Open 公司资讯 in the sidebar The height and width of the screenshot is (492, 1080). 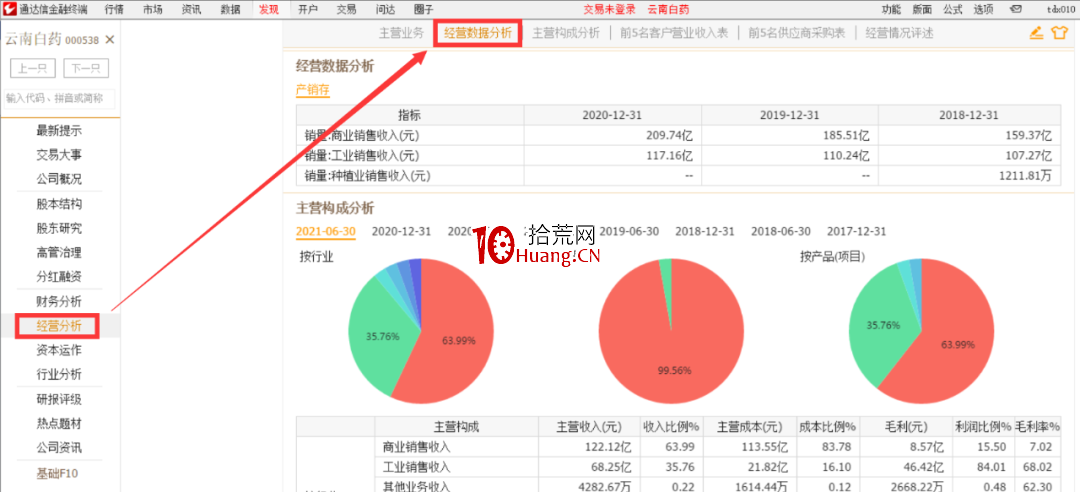point(59,448)
